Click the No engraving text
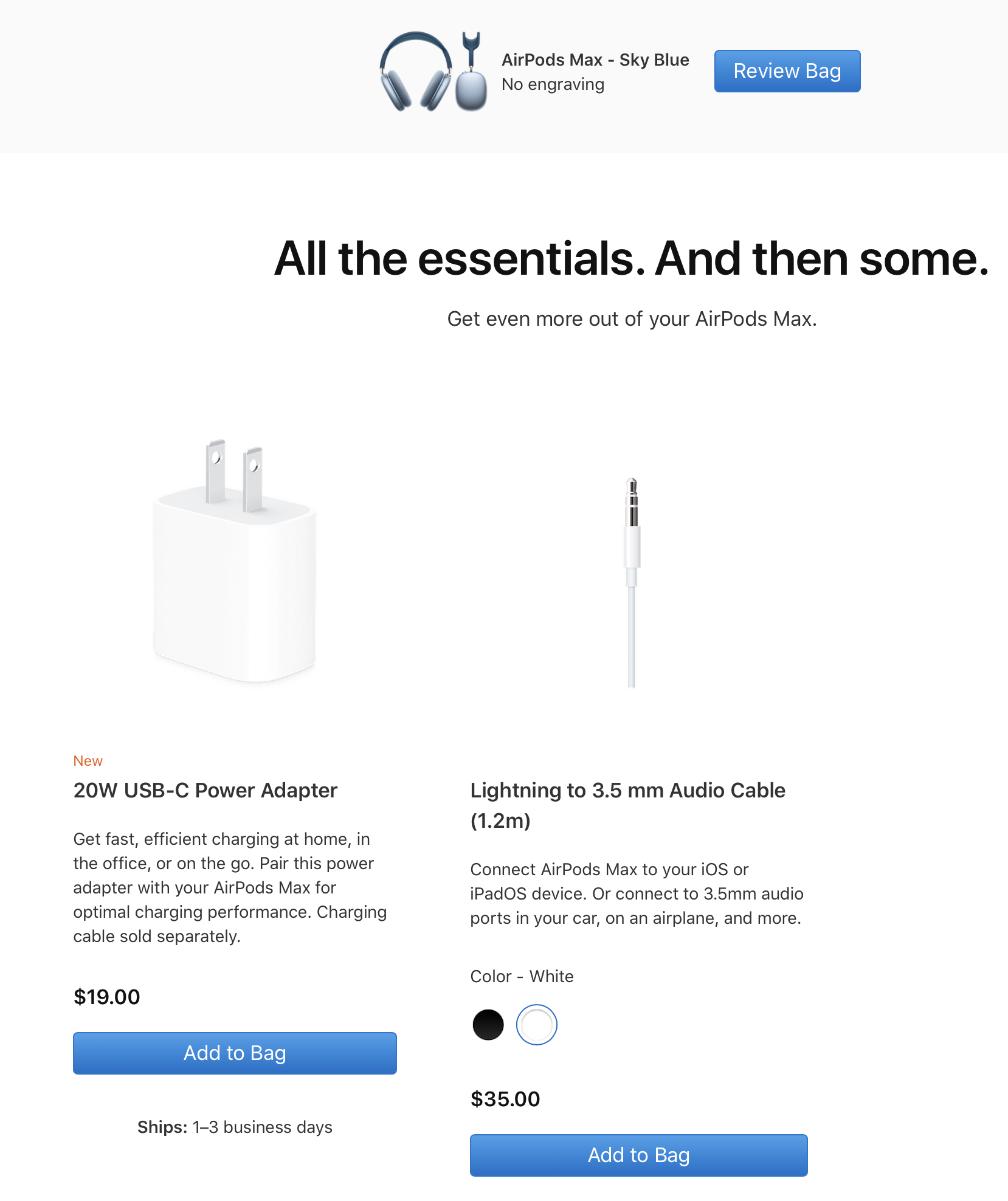Image resolution: width=1008 pixels, height=1201 pixels. pos(553,84)
